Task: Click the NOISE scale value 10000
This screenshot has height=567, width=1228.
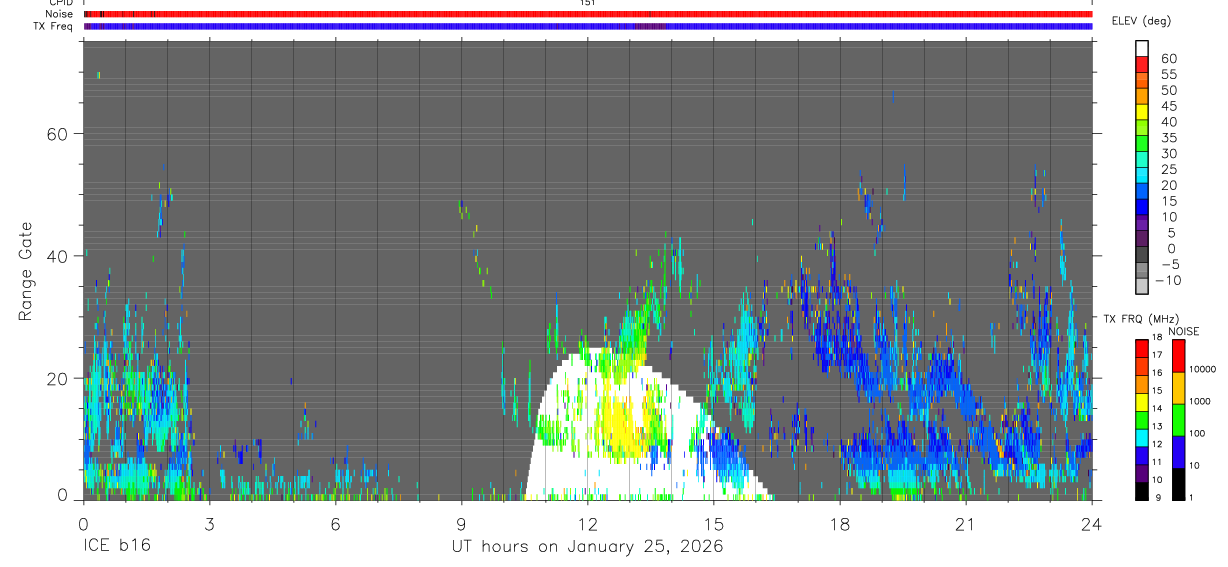Action: pyautogui.click(x=1203, y=369)
